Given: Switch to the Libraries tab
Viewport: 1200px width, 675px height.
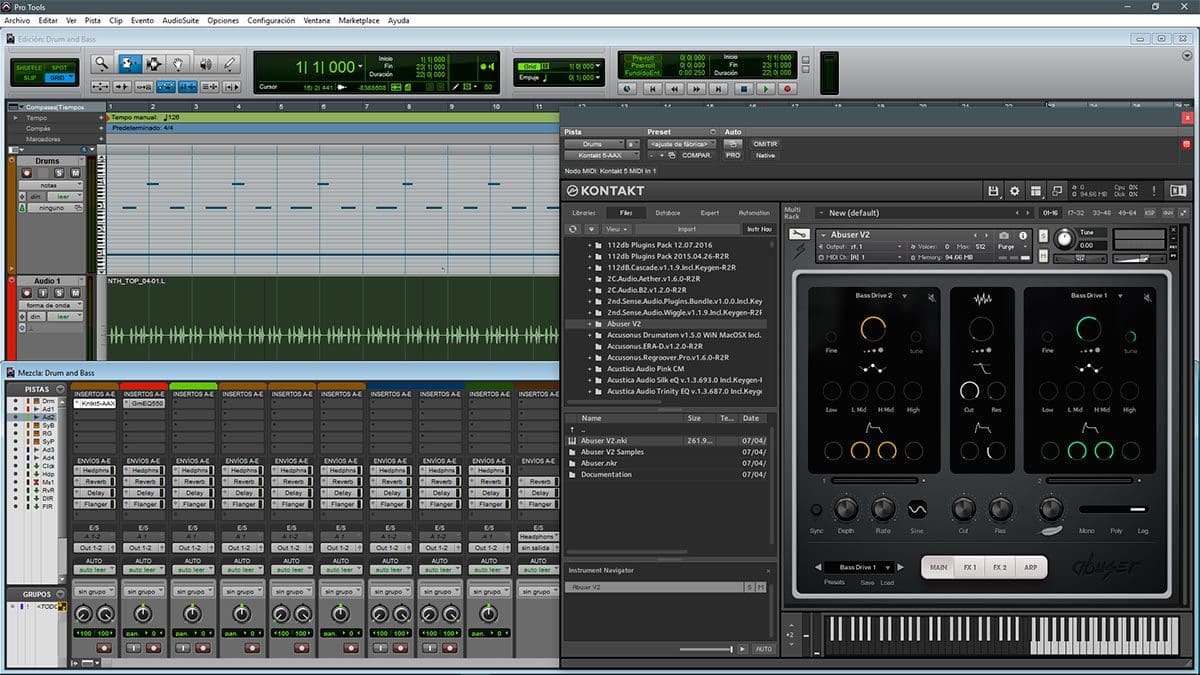Looking at the screenshot, I should (584, 213).
